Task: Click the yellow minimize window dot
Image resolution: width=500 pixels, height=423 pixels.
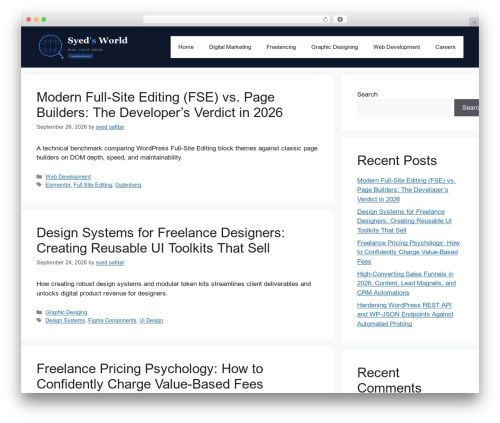Action: (x=36, y=20)
